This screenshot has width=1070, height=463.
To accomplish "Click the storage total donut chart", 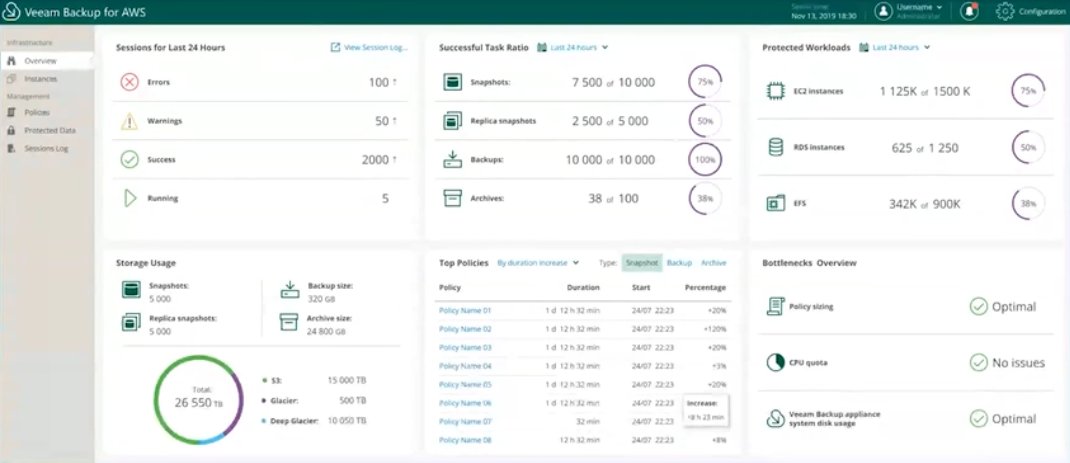I will point(199,399).
